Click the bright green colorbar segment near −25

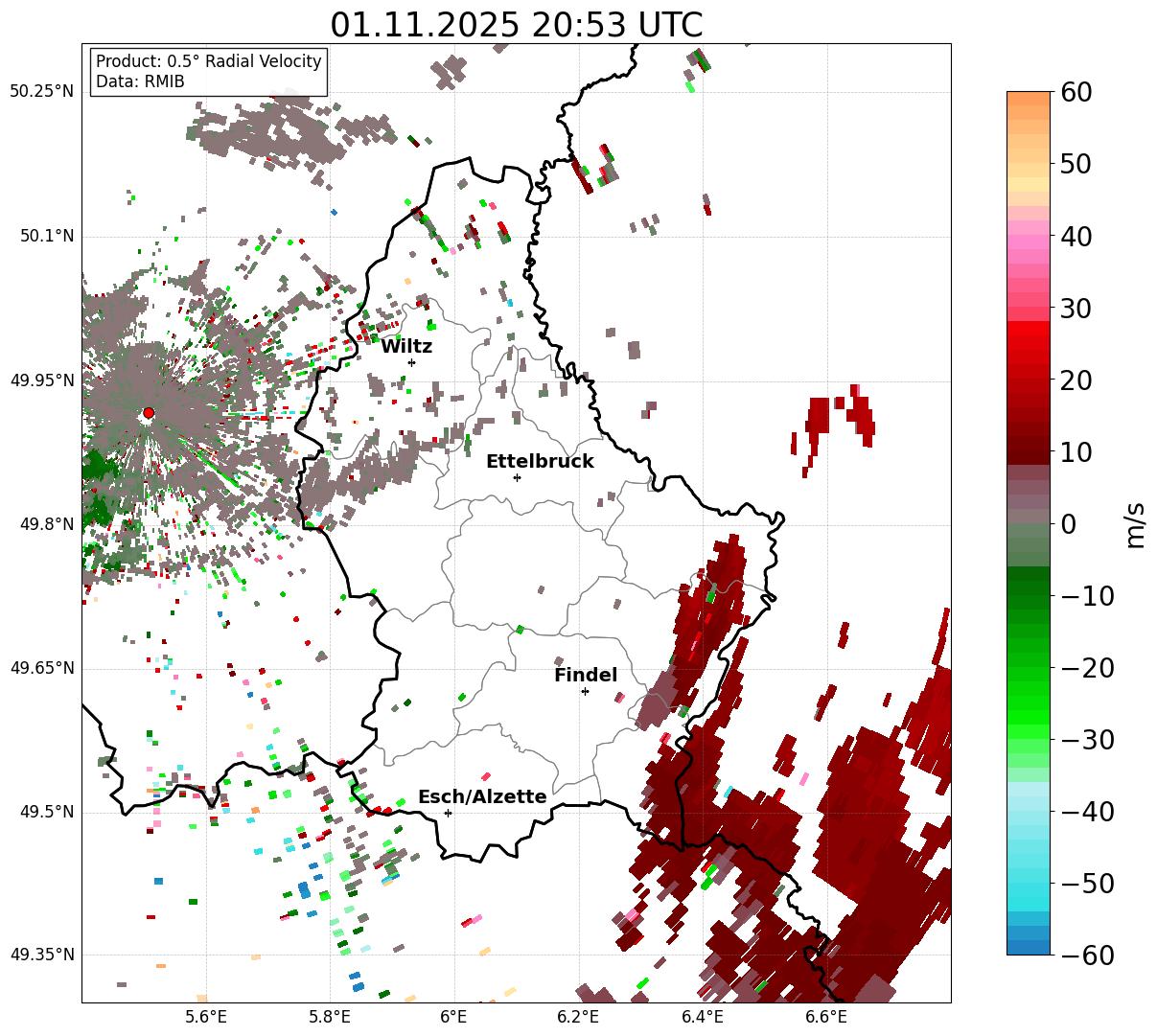tap(1029, 702)
